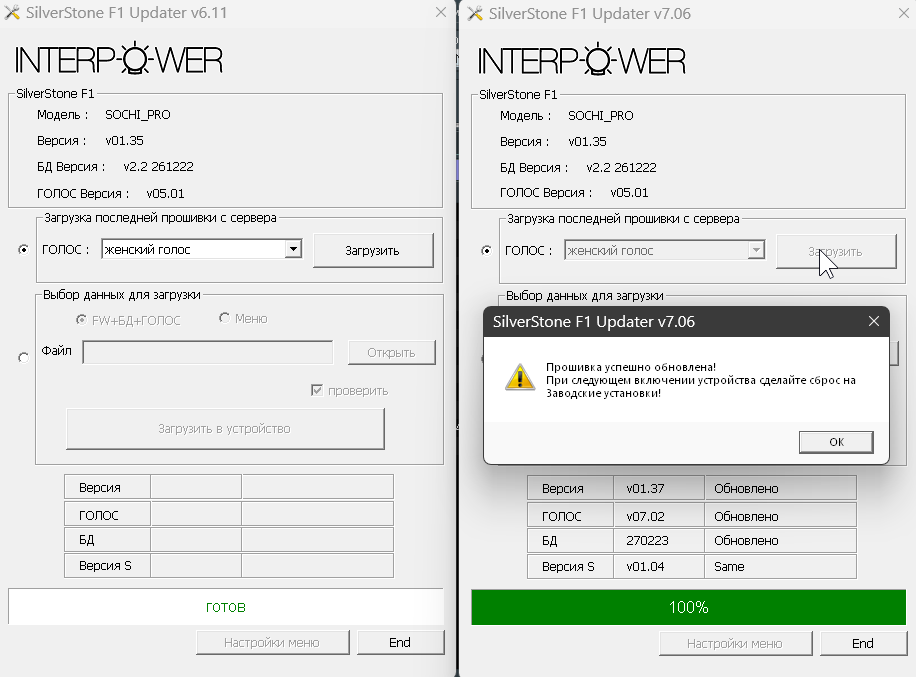Viewport: 916px width, 677px height.
Task: Toggle the проверить checkbox
Action: [317, 390]
